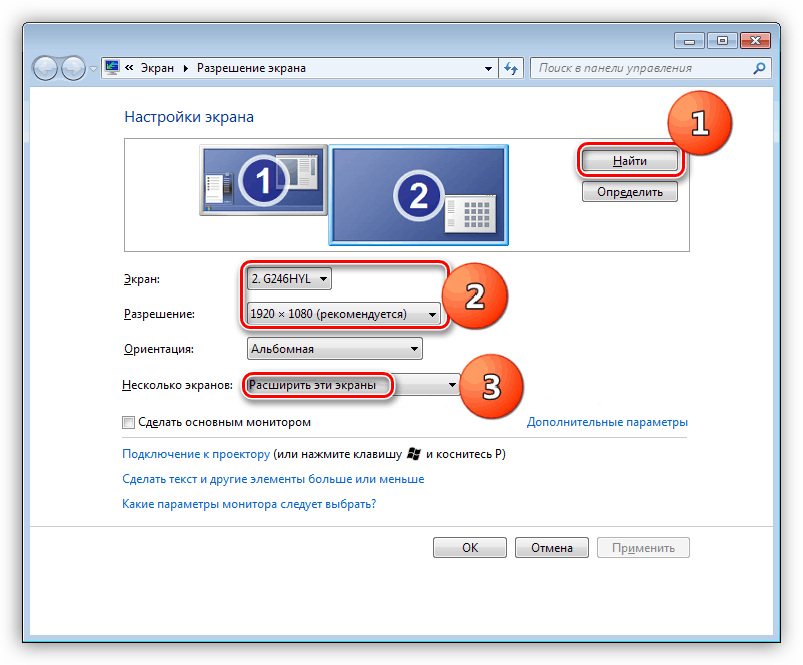Close the screen resolution window
This screenshot has height=665, width=803.
pyautogui.click(x=755, y=41)
